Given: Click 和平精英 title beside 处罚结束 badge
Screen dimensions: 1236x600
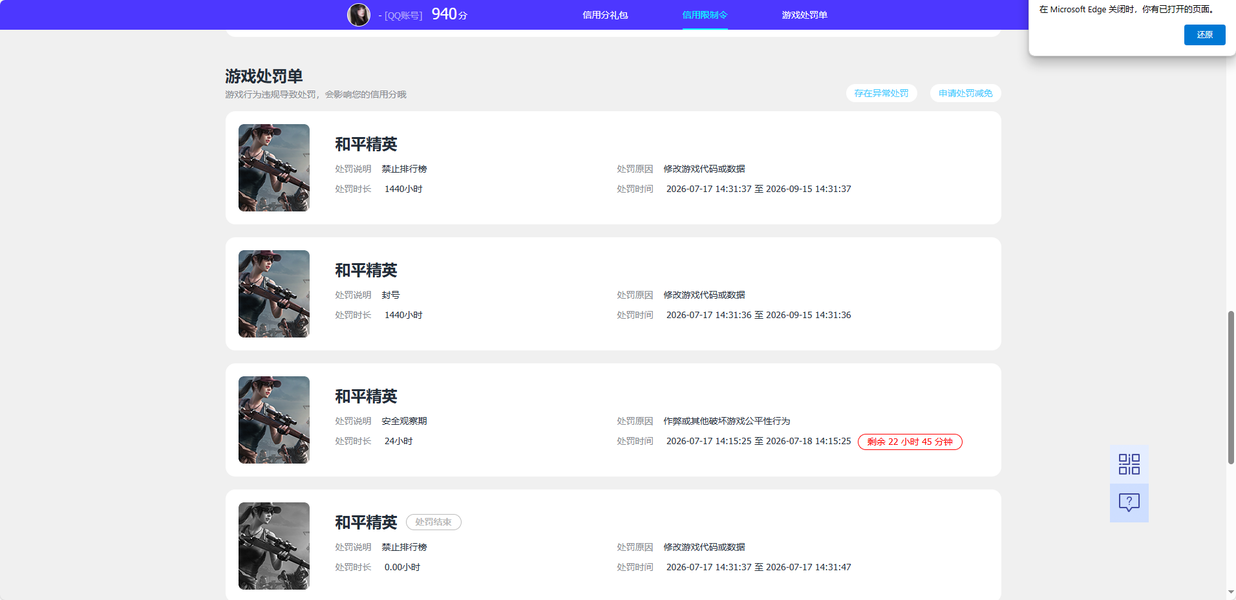Looking at the screenshot, I should point(366,522).
